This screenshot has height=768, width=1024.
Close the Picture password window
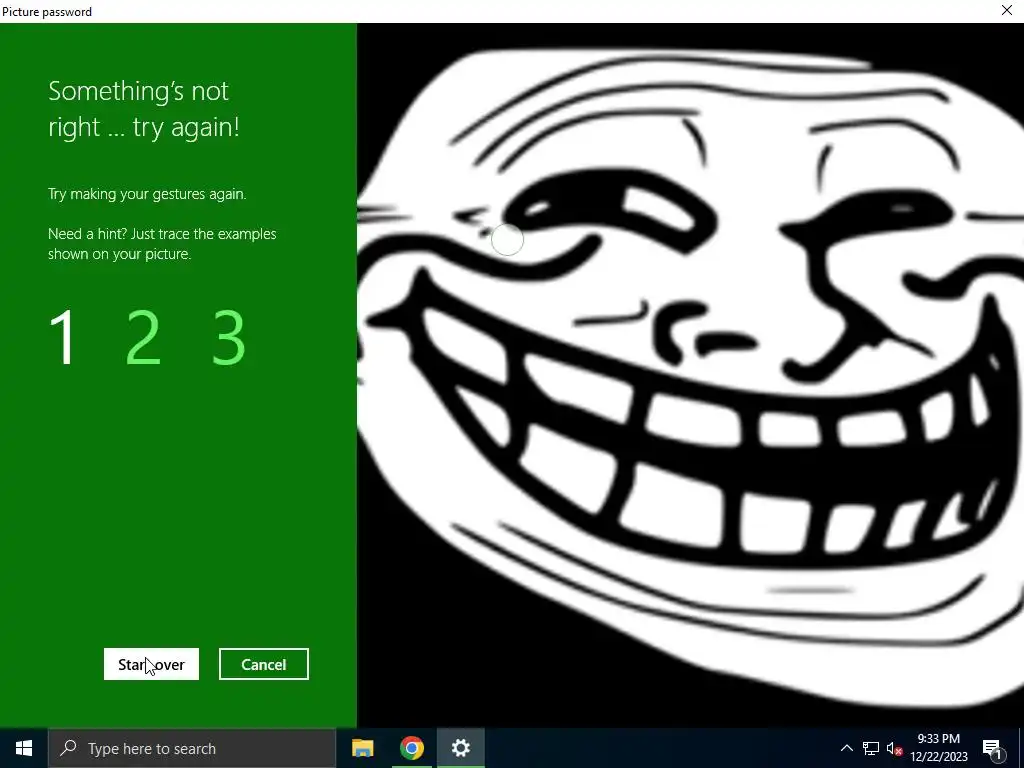(x=1007, y=10)
